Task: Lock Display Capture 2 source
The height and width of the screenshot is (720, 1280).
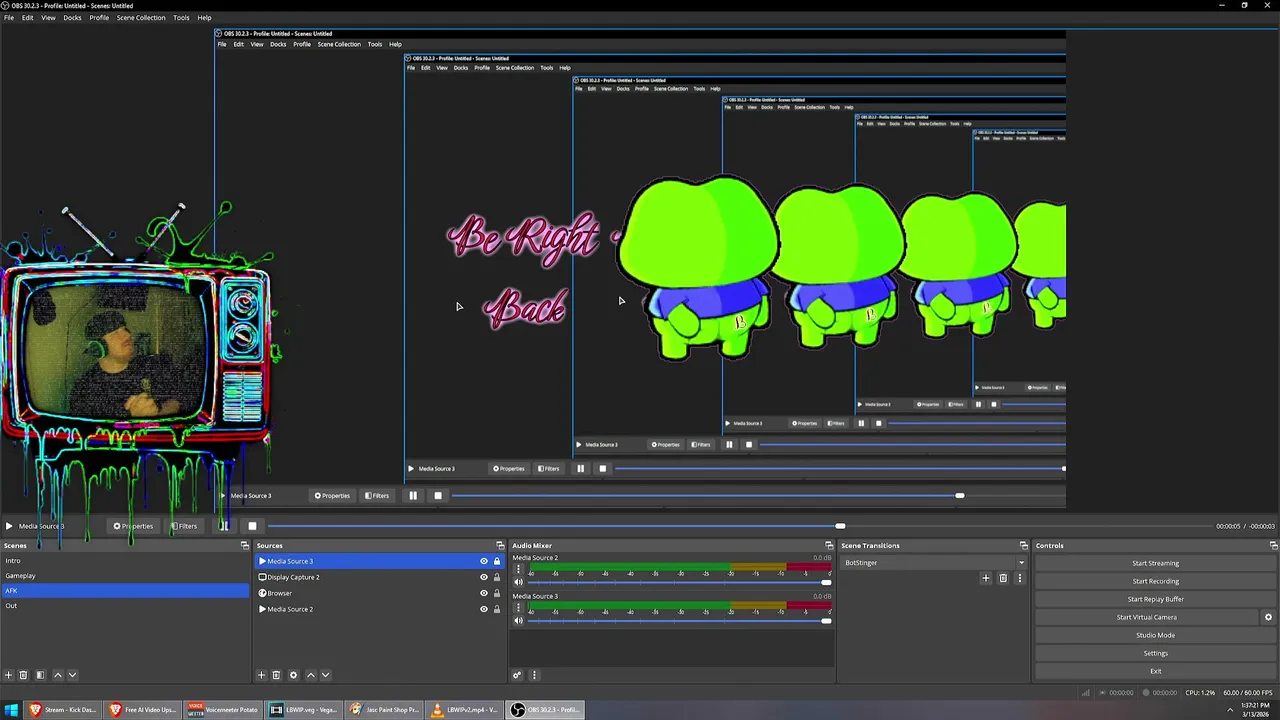Action: point(497,577)
